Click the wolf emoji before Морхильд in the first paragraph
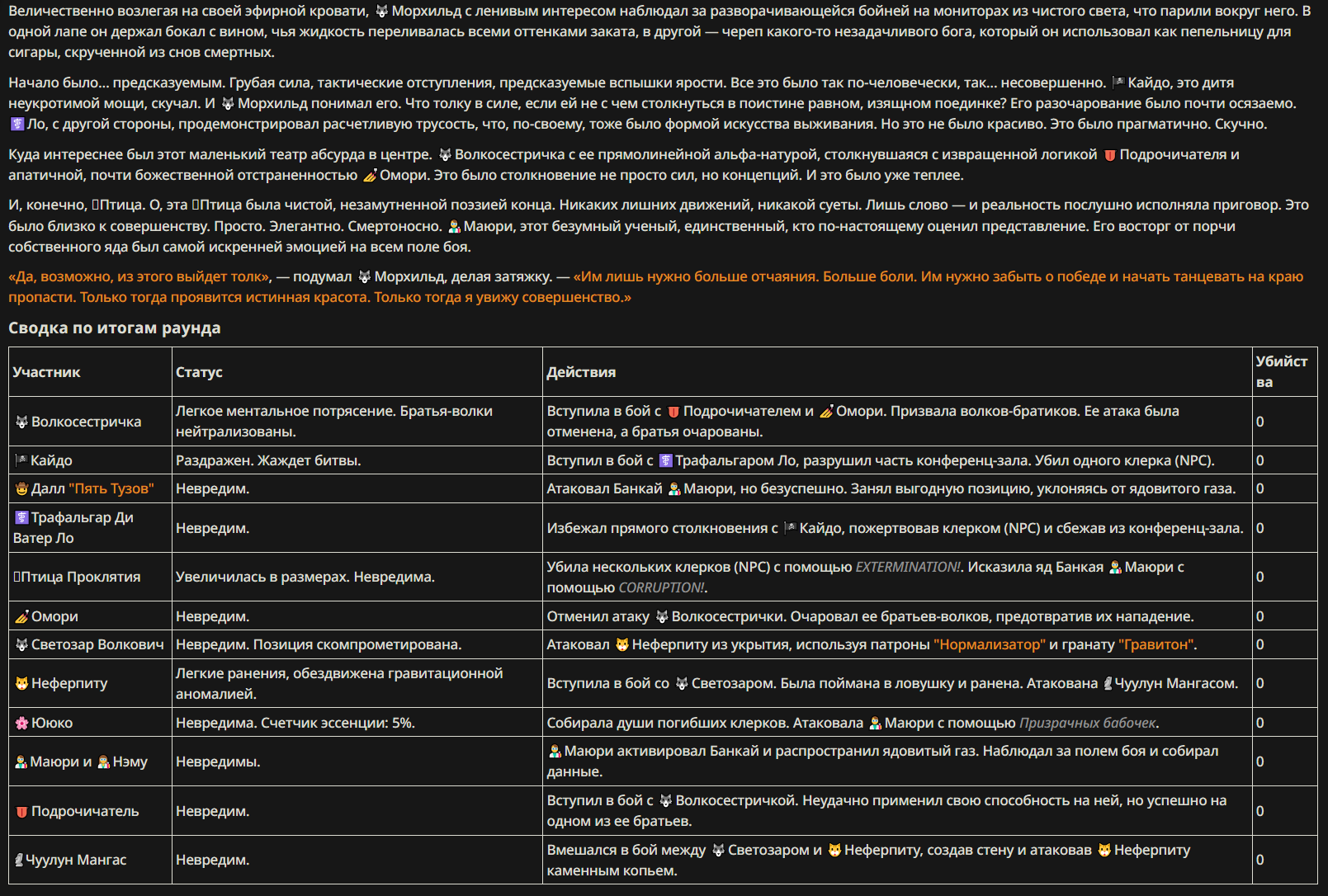 pos(381,11)
